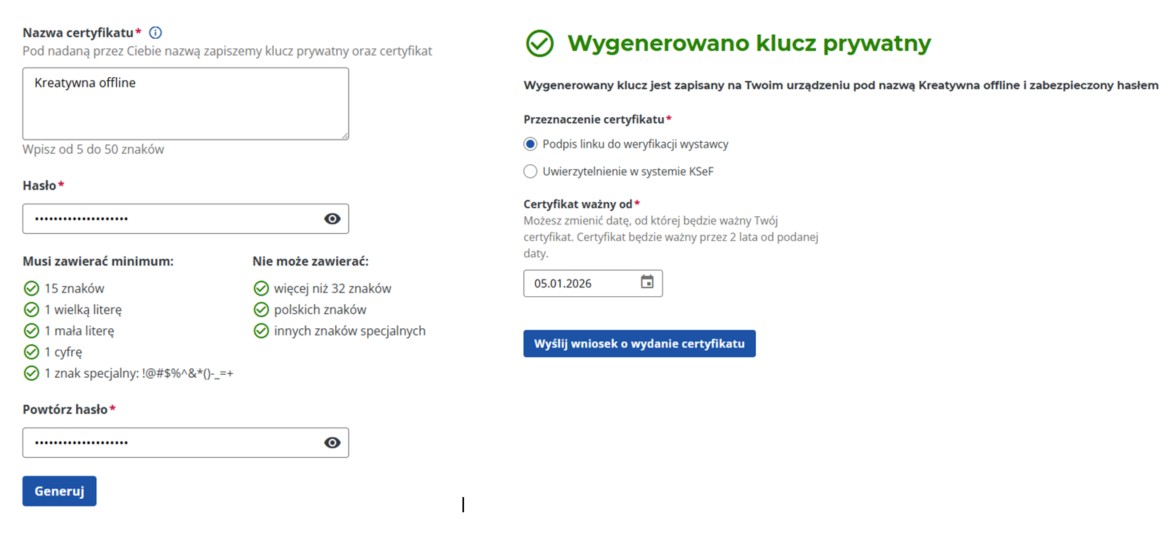Click into the Hasło password field
This screenshot has width=1174, height=558.
pyautogui.click(x=170, y=219)
